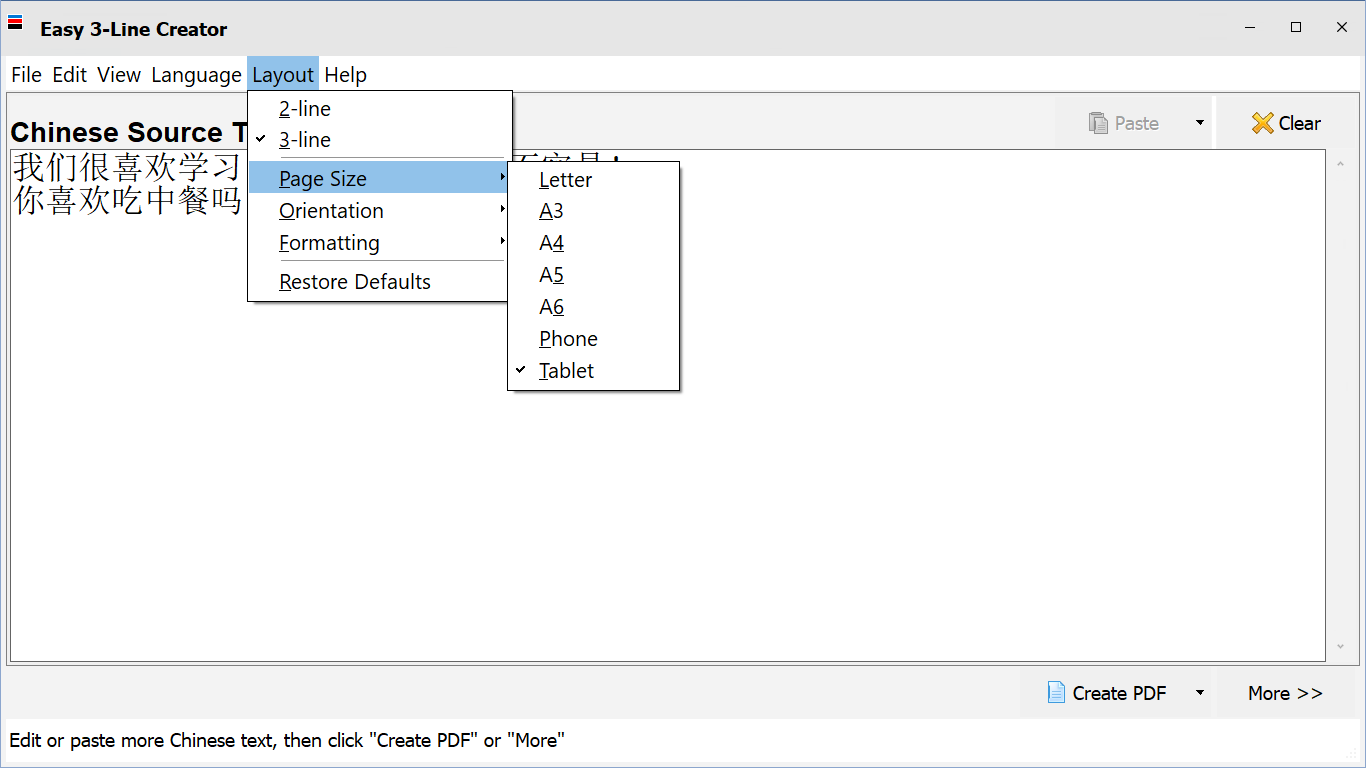Choose A4 page size
This screenshot has width=1366, height=768.
point(552,243)
